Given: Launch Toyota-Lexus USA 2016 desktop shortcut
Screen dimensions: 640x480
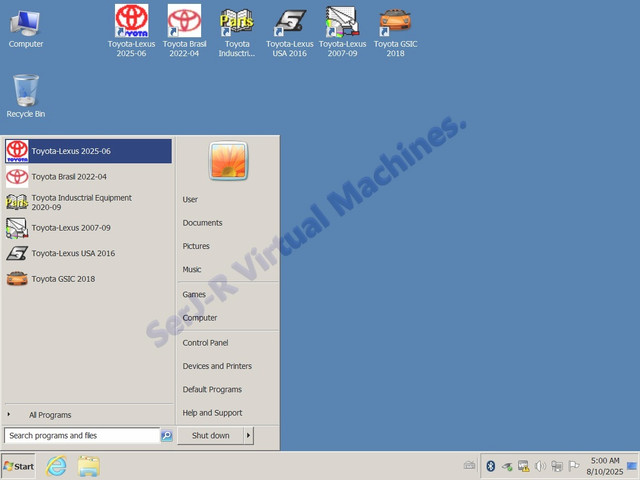Looking at the screenshot, I should [289, 31].
